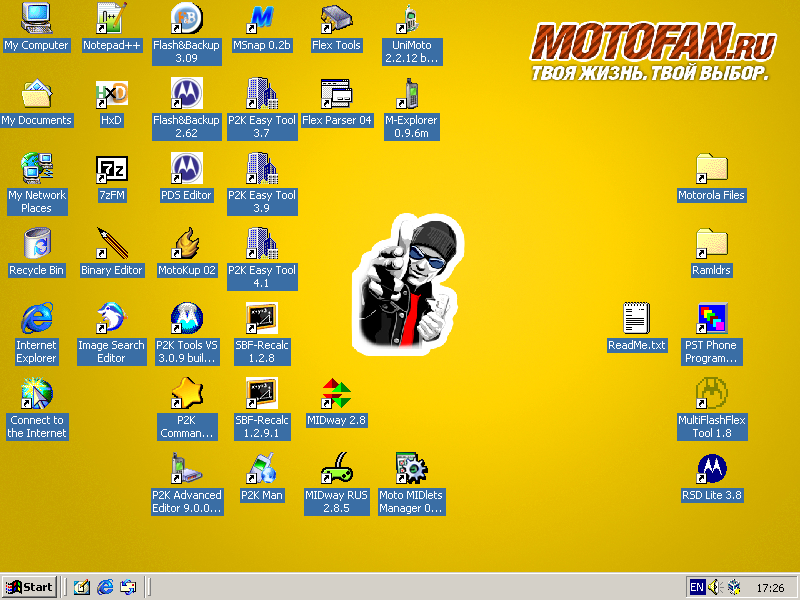800x600 pixels.
Task: Click the volume speaker tray icon
Action: pos(715,587)
